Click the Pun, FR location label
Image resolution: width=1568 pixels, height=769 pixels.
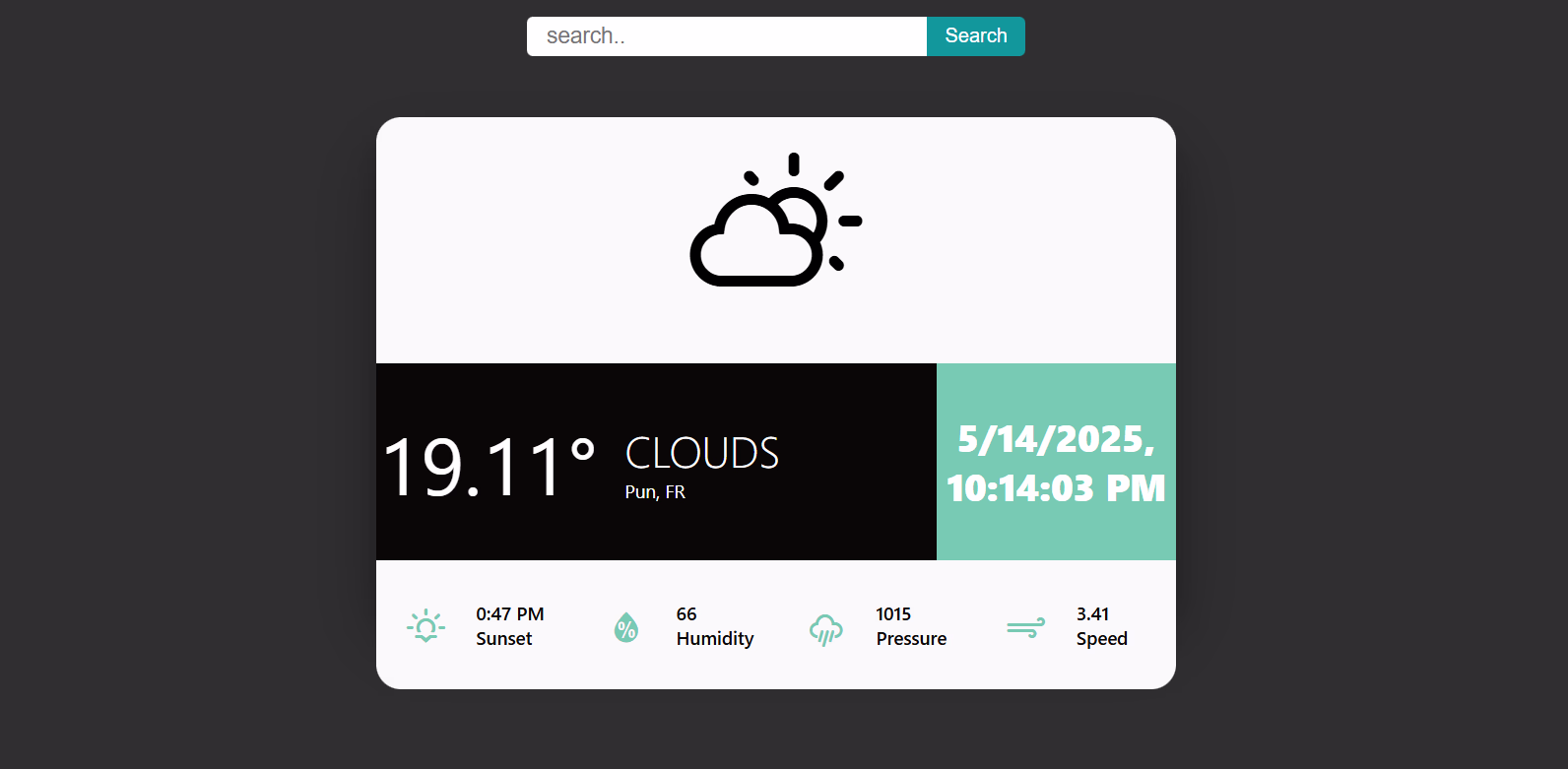(655, 492)
